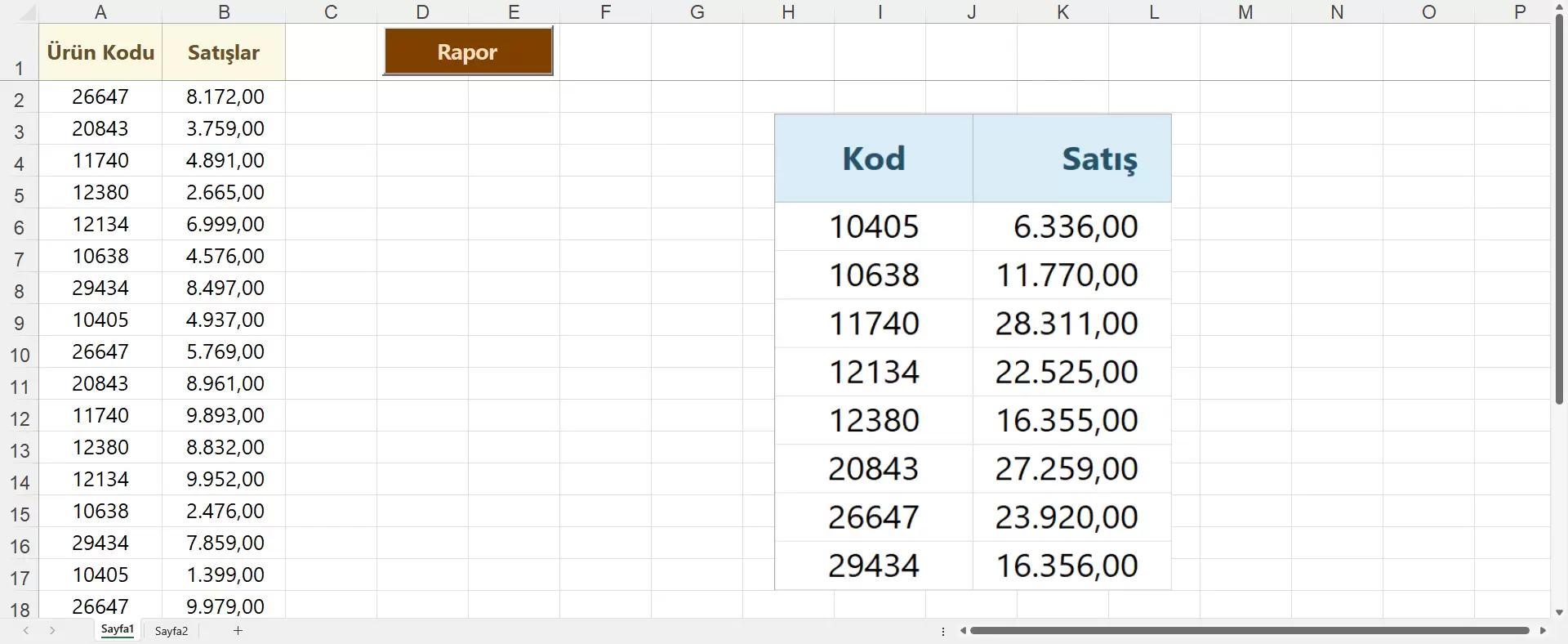1568x644 pixels.
Task: Select row 10 header
Action: click(19, 355)
